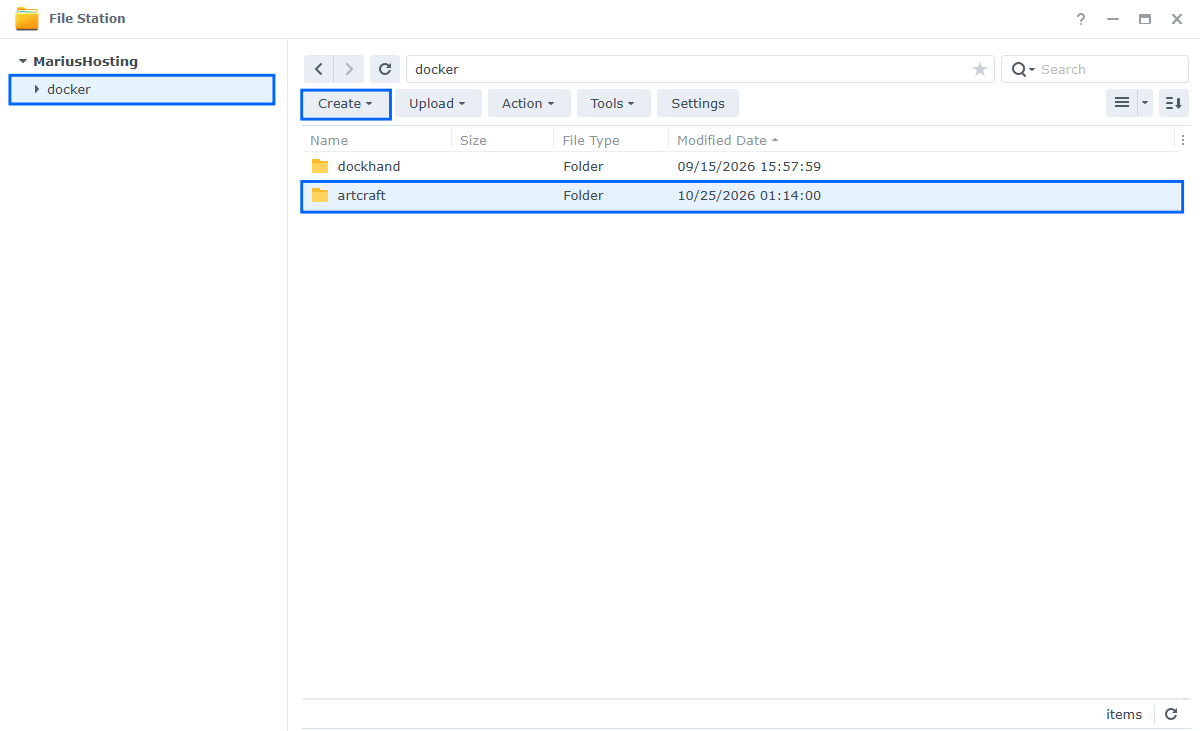This screenshot has height=731, width=1200.
Task: Select the dockhand folder row
Action: pos(742,166)
